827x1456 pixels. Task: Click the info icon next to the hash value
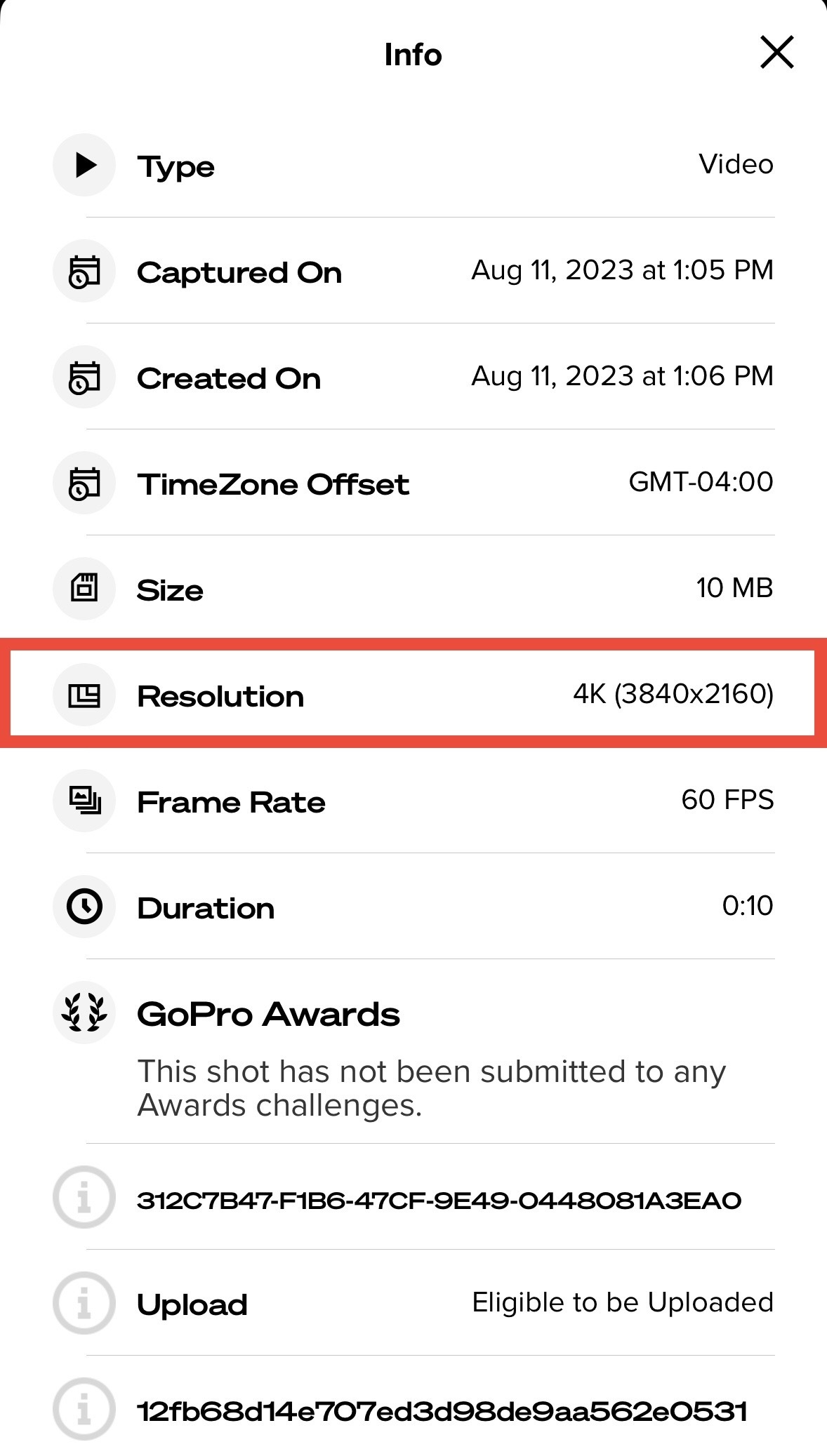coord(84,1409)
